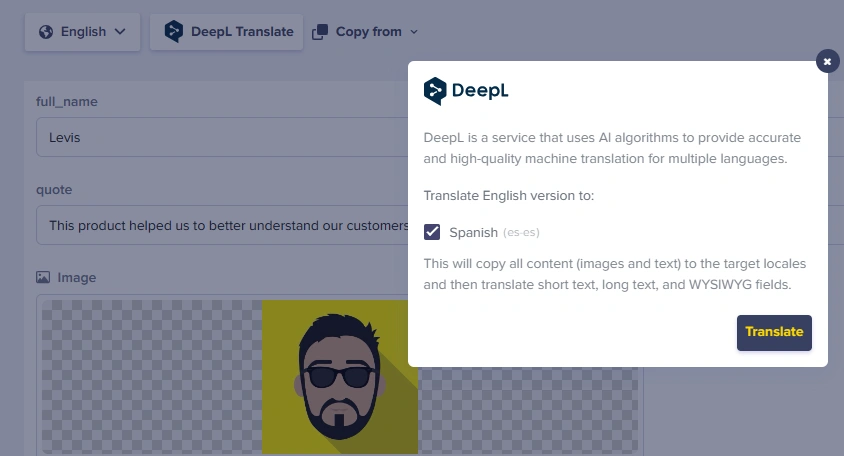Click the image icon beside Image label

[x=43, y=277]
